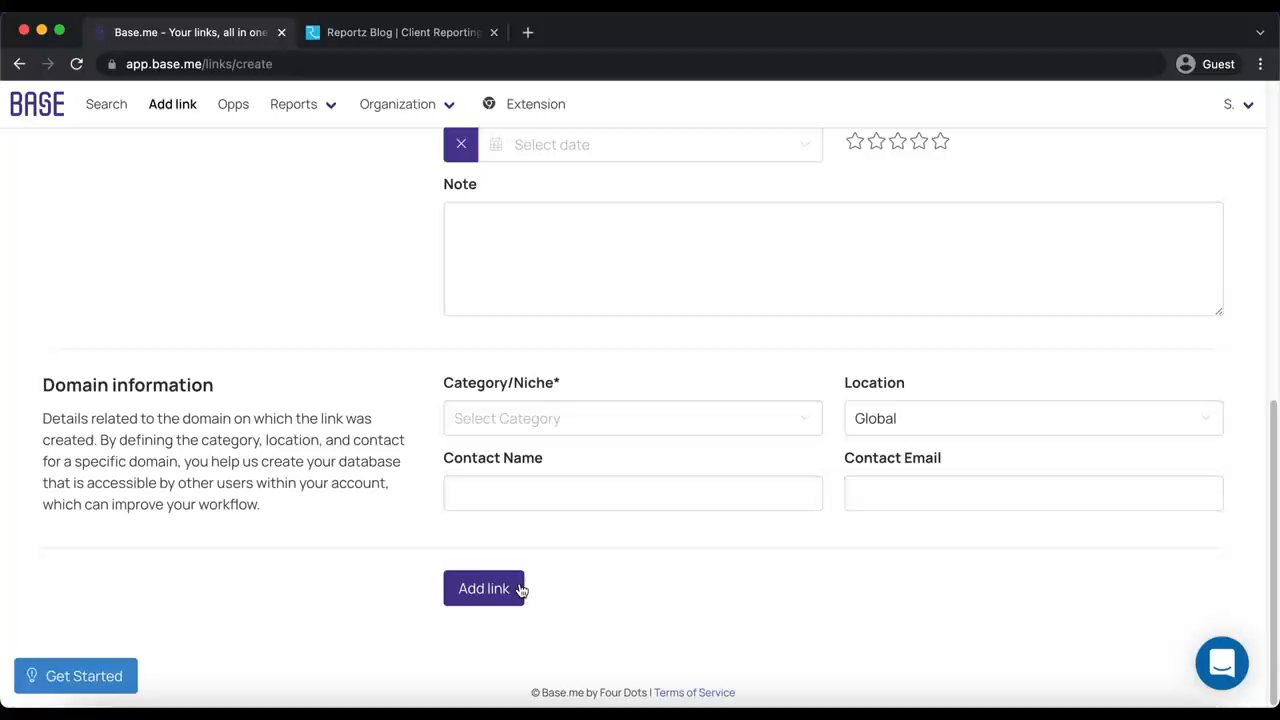This screenshot has height=720, width=1280.
Task: Close the Reportz Blog tab
Action: click(x=494, y=32)
